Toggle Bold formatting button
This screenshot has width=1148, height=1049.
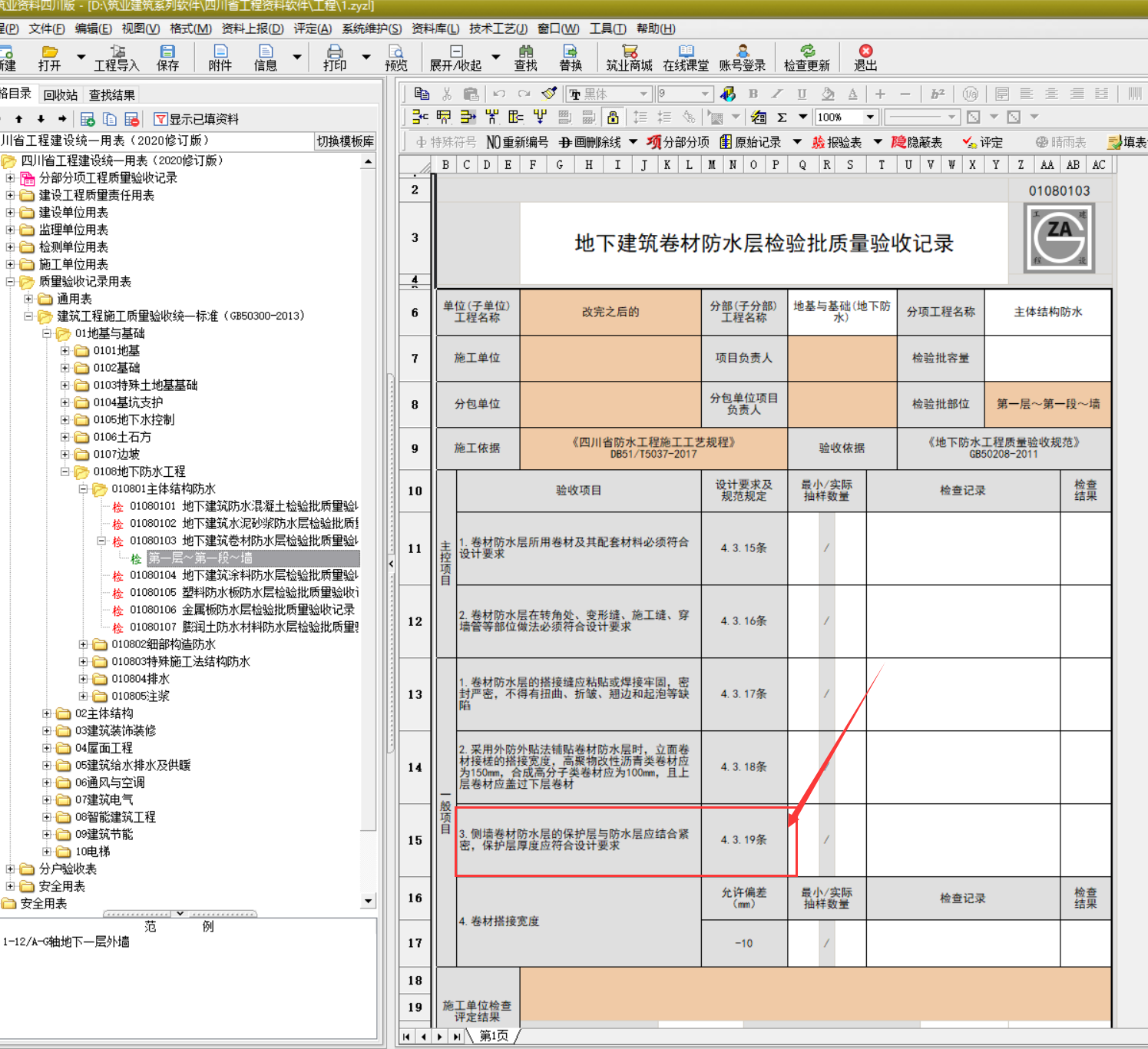click(753, 94)
